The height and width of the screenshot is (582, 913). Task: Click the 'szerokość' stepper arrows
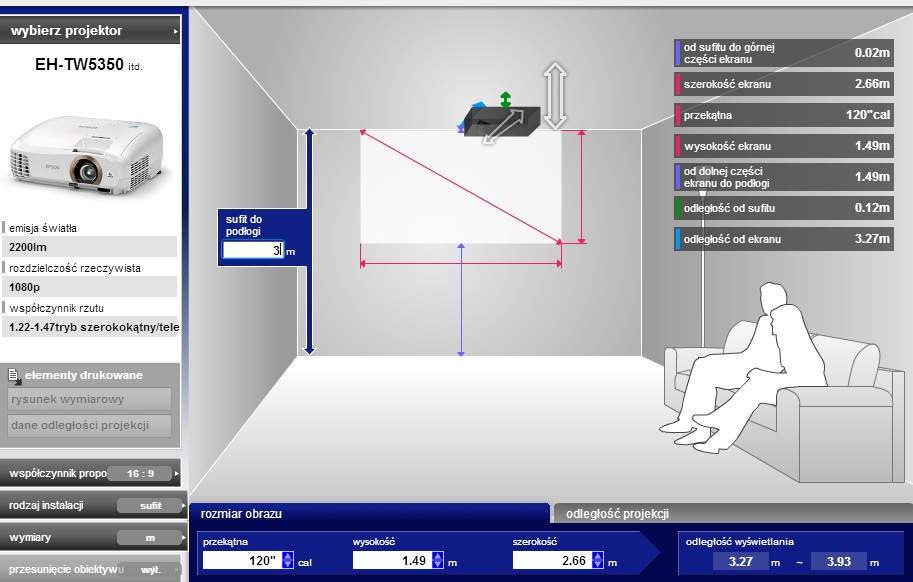pos(598,560)
